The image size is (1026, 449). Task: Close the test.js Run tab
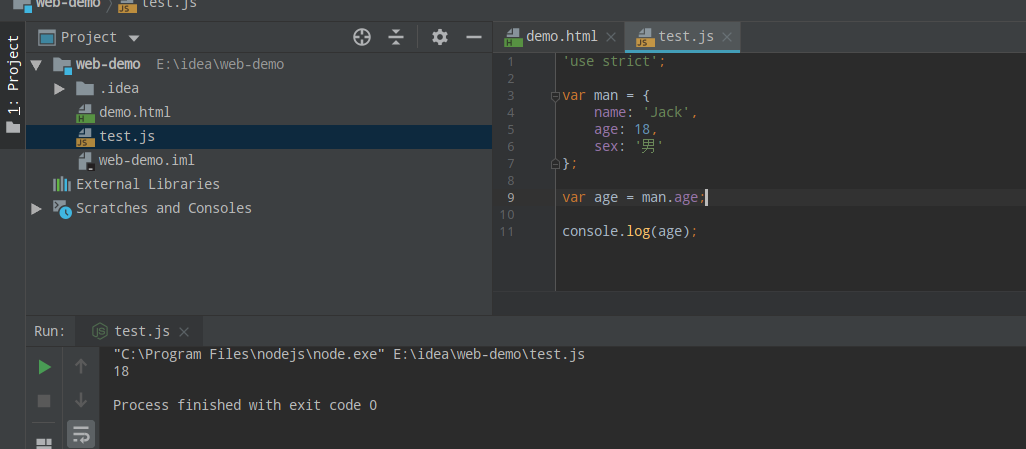[184, 332]
